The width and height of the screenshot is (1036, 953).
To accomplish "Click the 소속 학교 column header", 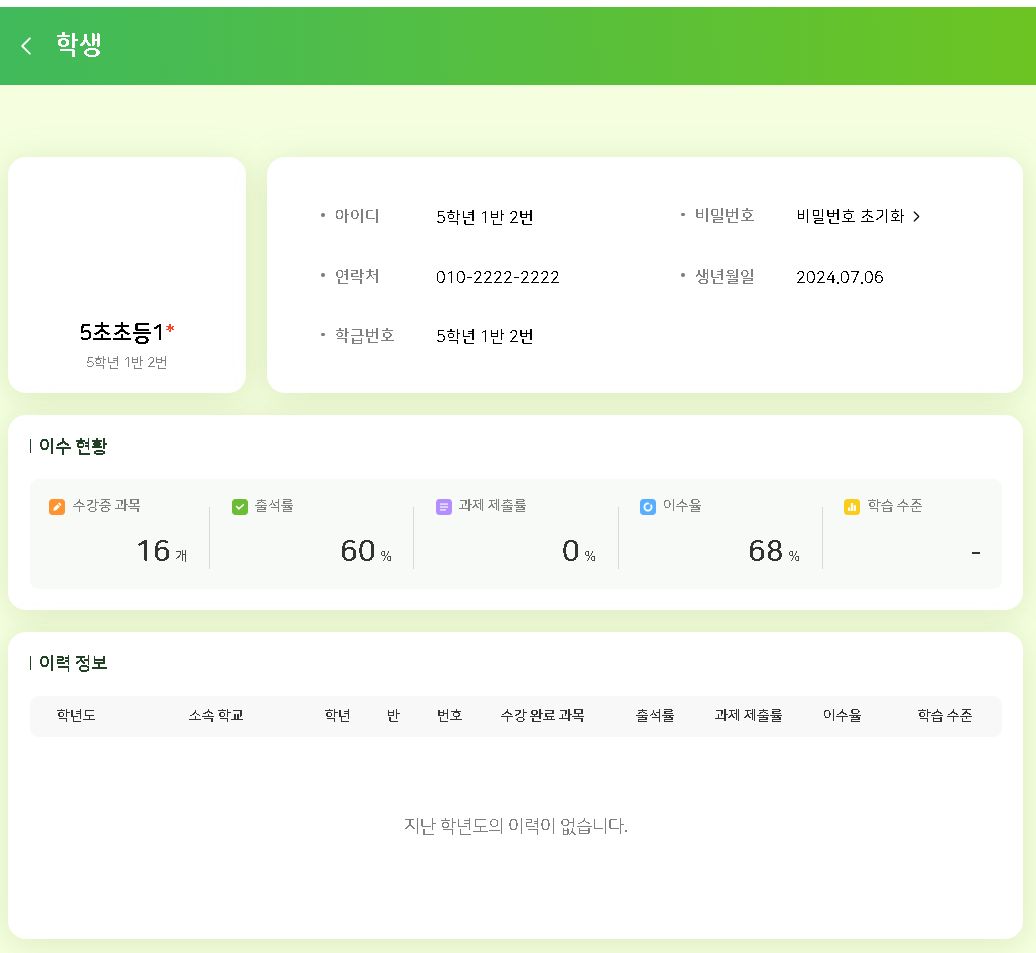I will (216, 716).
